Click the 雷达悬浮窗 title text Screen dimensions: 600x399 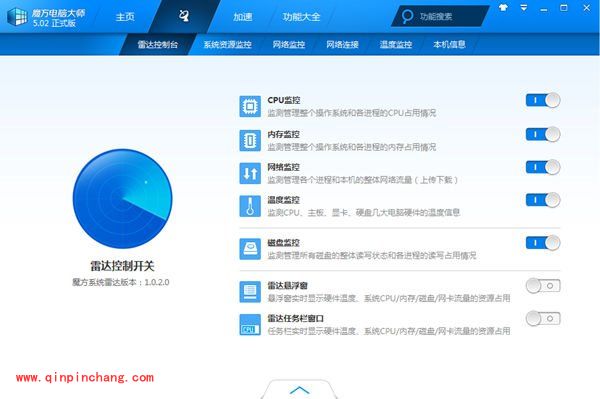pos(287,286)
